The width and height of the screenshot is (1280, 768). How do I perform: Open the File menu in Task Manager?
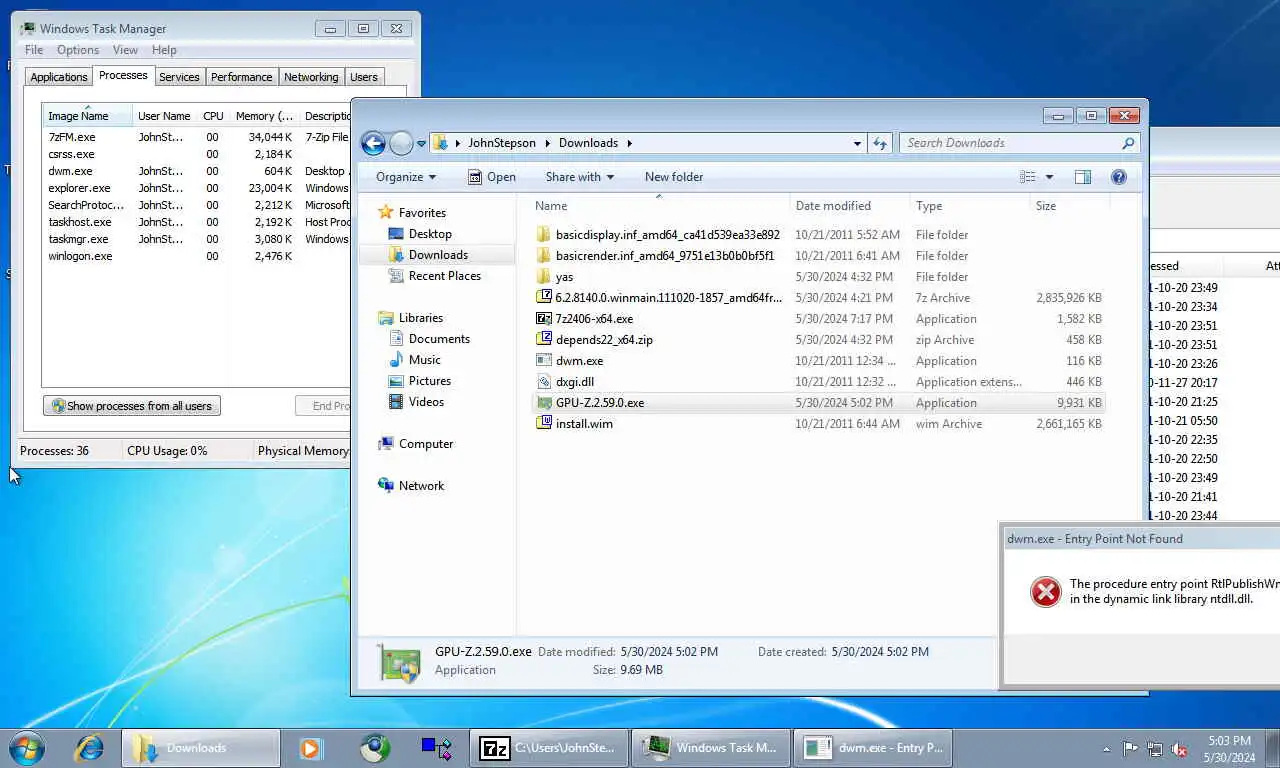pyautogui.click(x=34, y=50)
